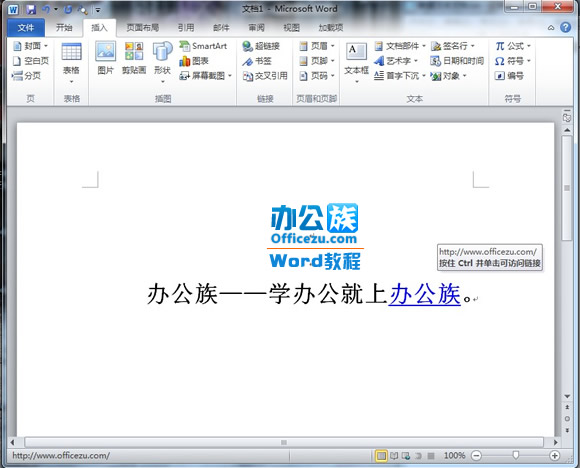The image size is (580, 468).
Task: Click scroll up arrow on vertical scrollbar
Action: [x=567, y=130]
